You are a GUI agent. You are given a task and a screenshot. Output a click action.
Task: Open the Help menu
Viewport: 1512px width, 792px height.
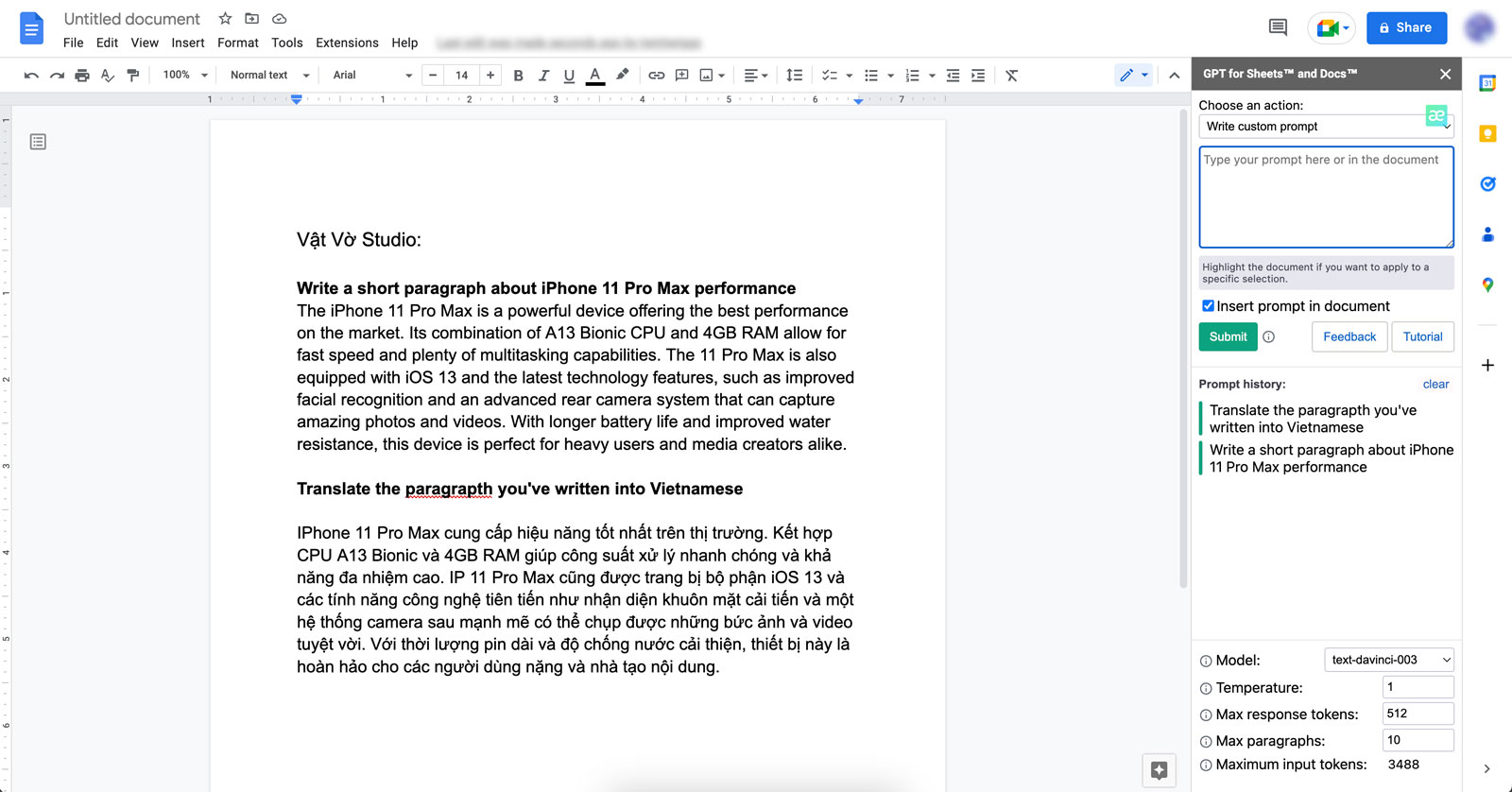404,43
